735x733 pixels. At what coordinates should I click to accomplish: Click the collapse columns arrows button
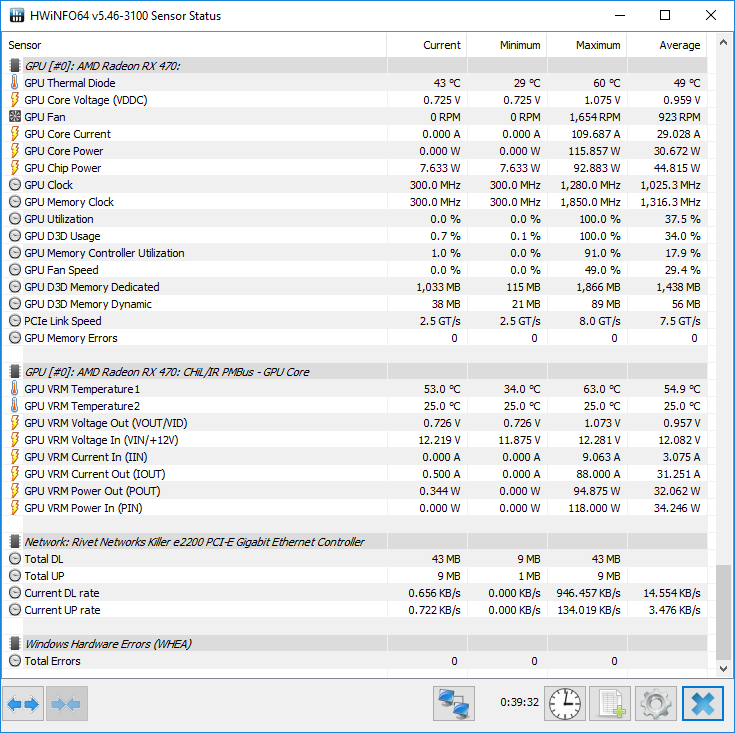[x=67, y=703]
